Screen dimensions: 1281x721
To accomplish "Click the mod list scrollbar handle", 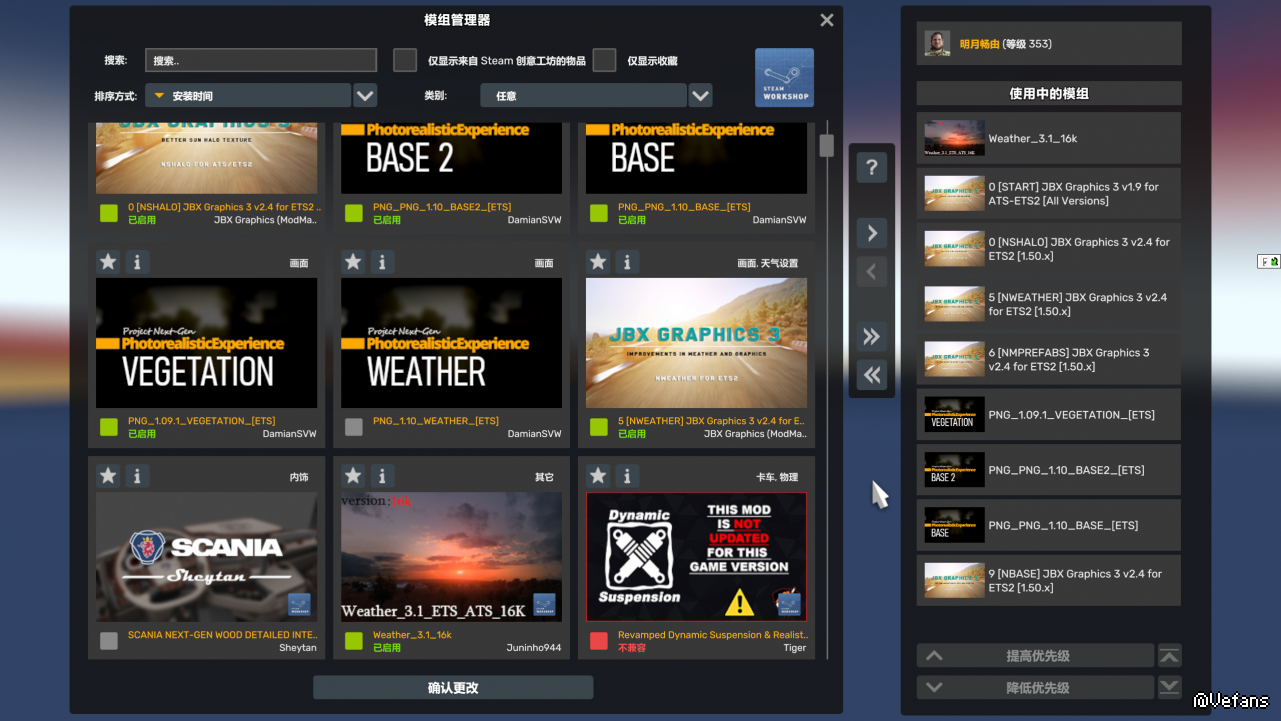I will (827, 145).
